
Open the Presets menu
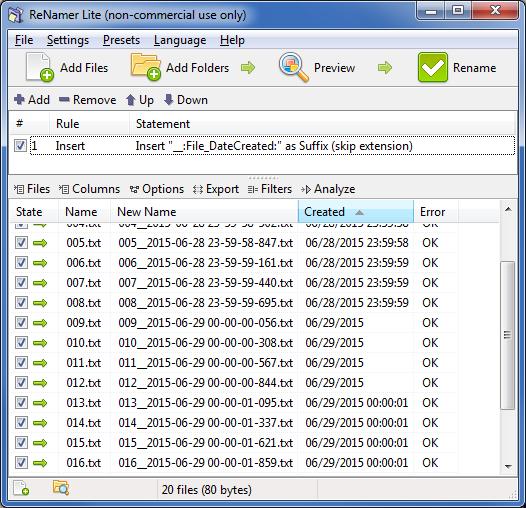[x=121, y=40]
